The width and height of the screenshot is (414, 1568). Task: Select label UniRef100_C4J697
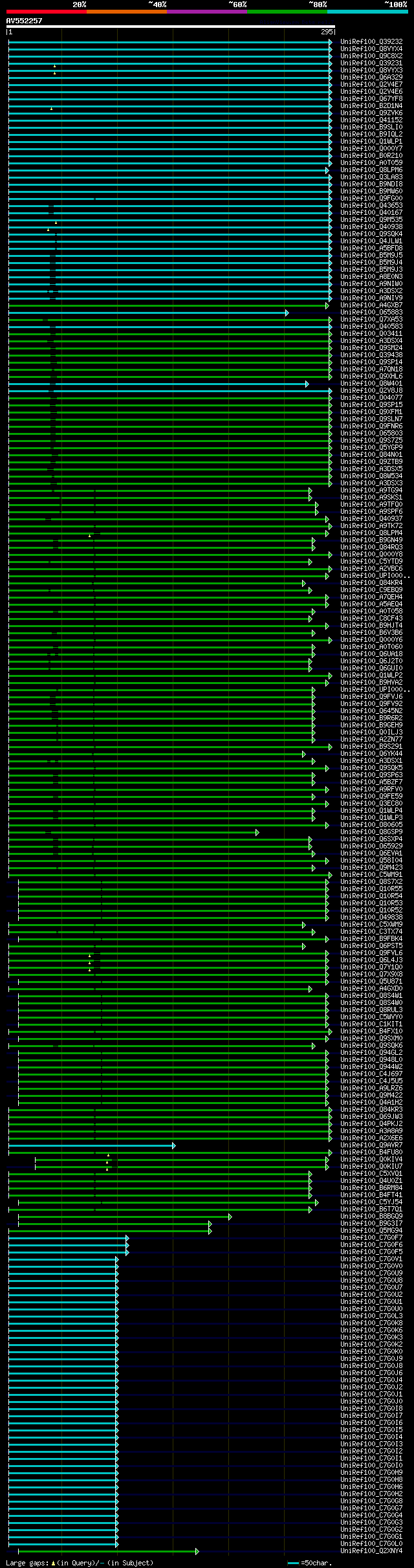[x=371, y=1074]
